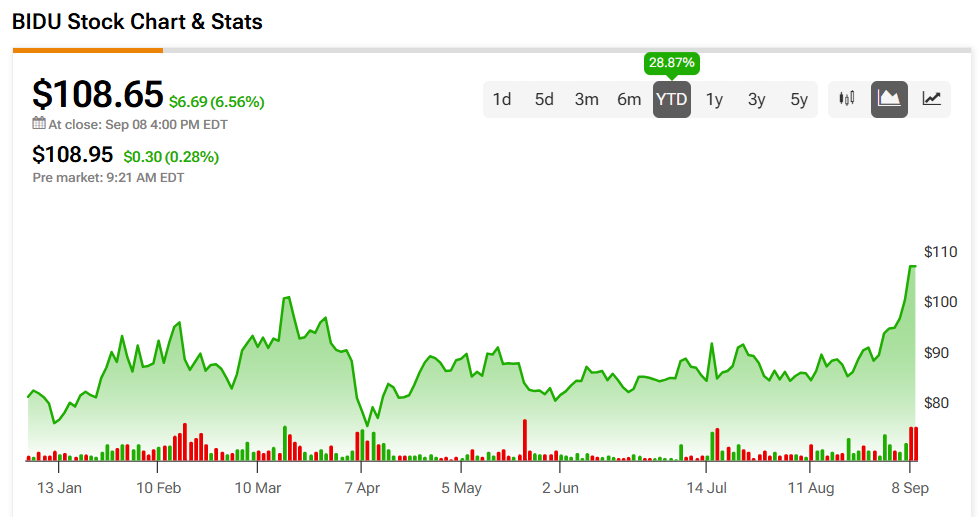This screenshot has width=979, height=517.
Task: Click the calendar icon beside At close
Action: (39, 124)
